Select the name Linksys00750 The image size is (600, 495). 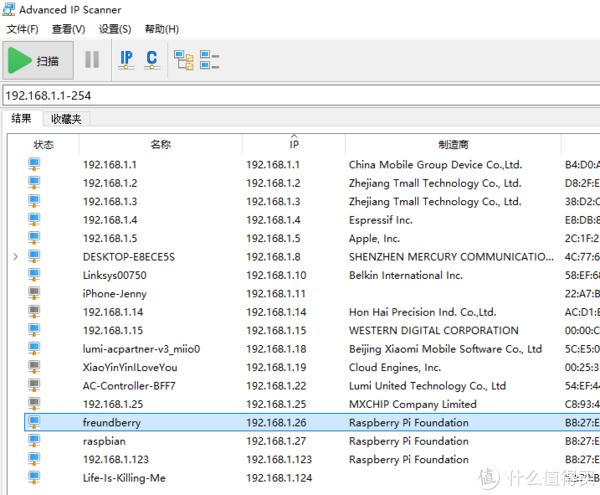click(x=114, y=275)
